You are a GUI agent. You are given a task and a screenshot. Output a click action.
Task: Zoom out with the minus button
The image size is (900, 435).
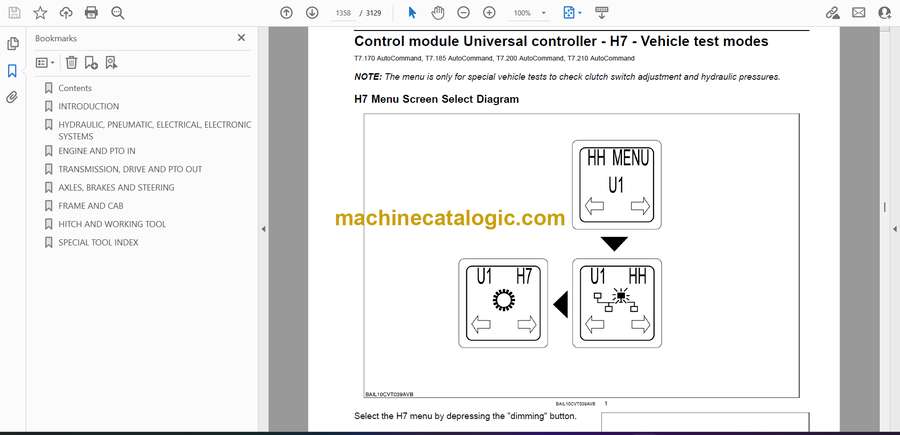(464, 13)
